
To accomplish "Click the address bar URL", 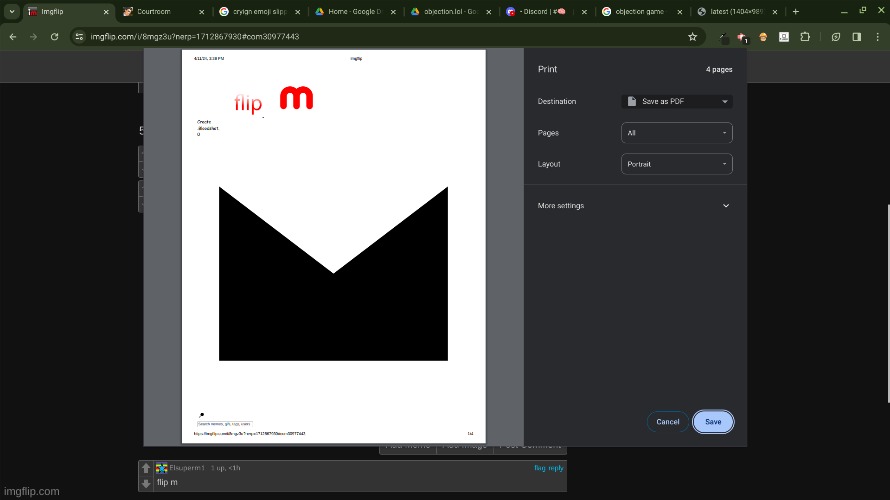I will 195,37.
